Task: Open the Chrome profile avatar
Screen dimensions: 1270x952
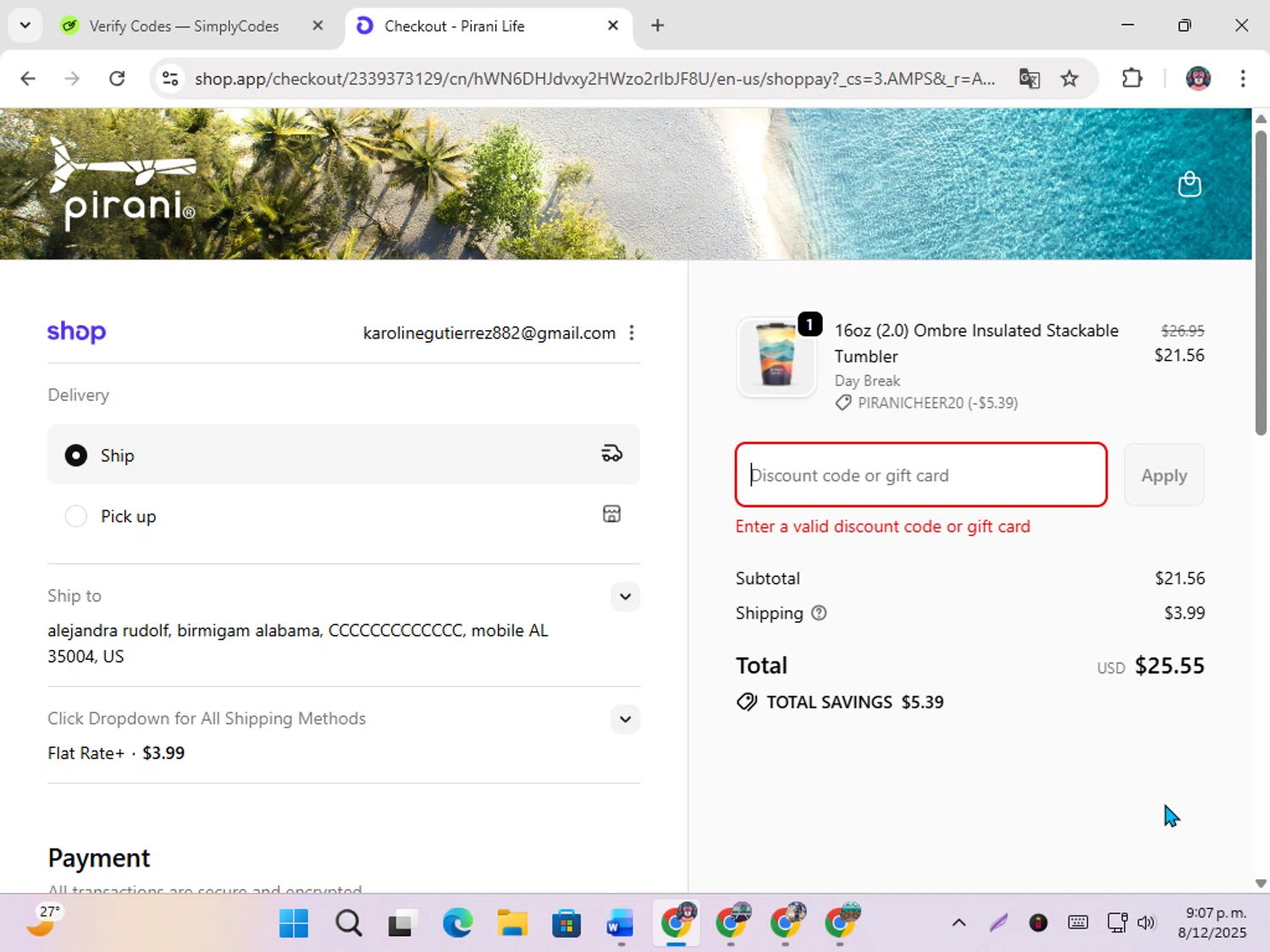Action: coord(1198,79)
